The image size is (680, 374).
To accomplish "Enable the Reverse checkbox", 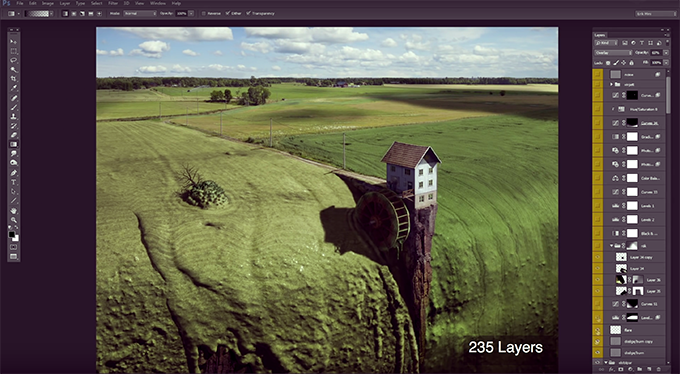I will tap(204, 13).
